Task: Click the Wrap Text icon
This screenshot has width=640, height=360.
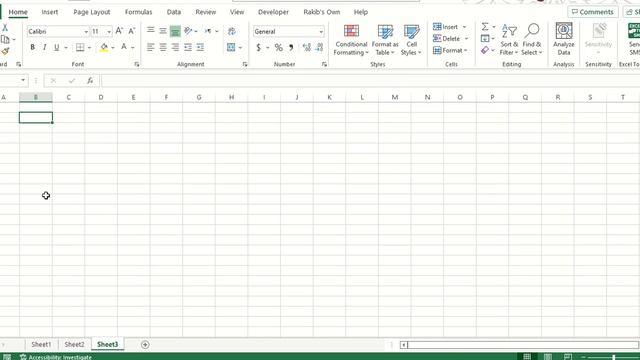Action: click(232, 31)
